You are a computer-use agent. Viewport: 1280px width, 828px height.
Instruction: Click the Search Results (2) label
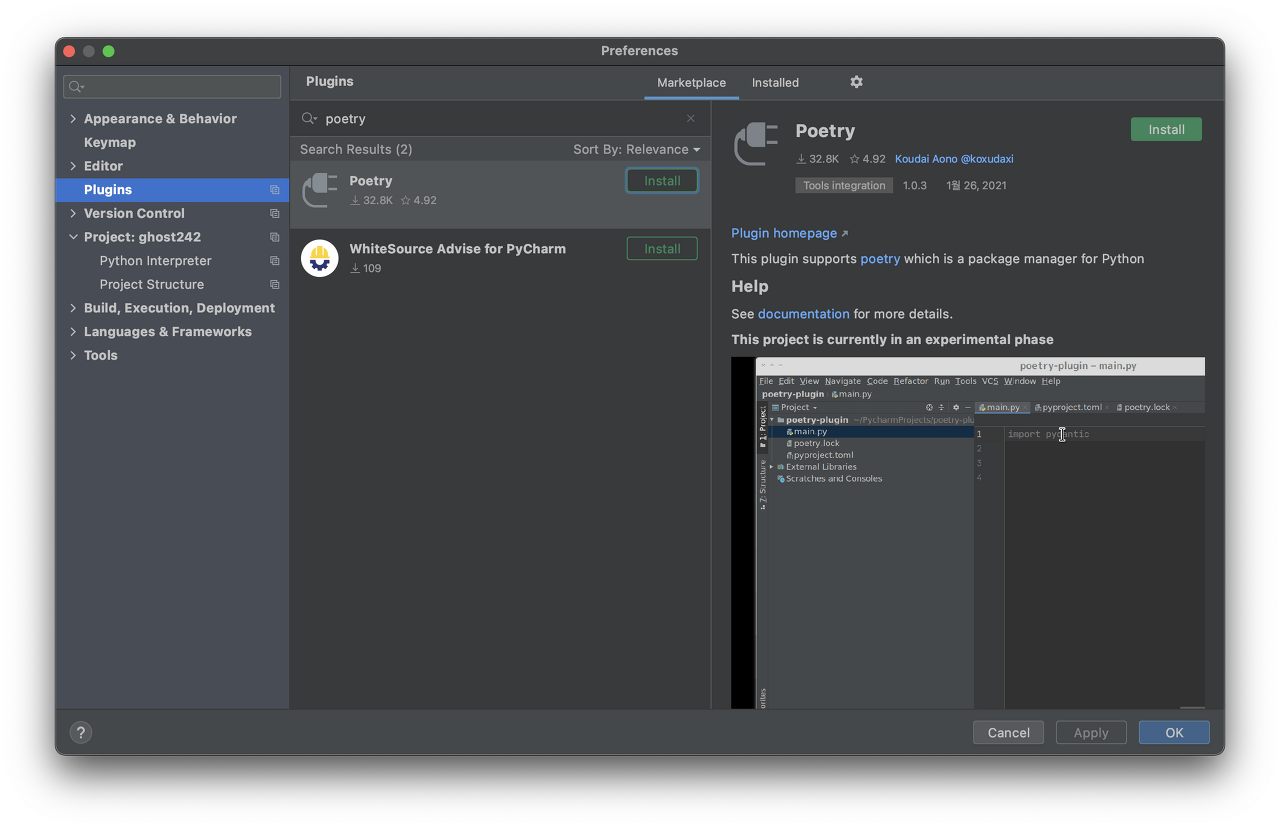(x=356, y=149)
